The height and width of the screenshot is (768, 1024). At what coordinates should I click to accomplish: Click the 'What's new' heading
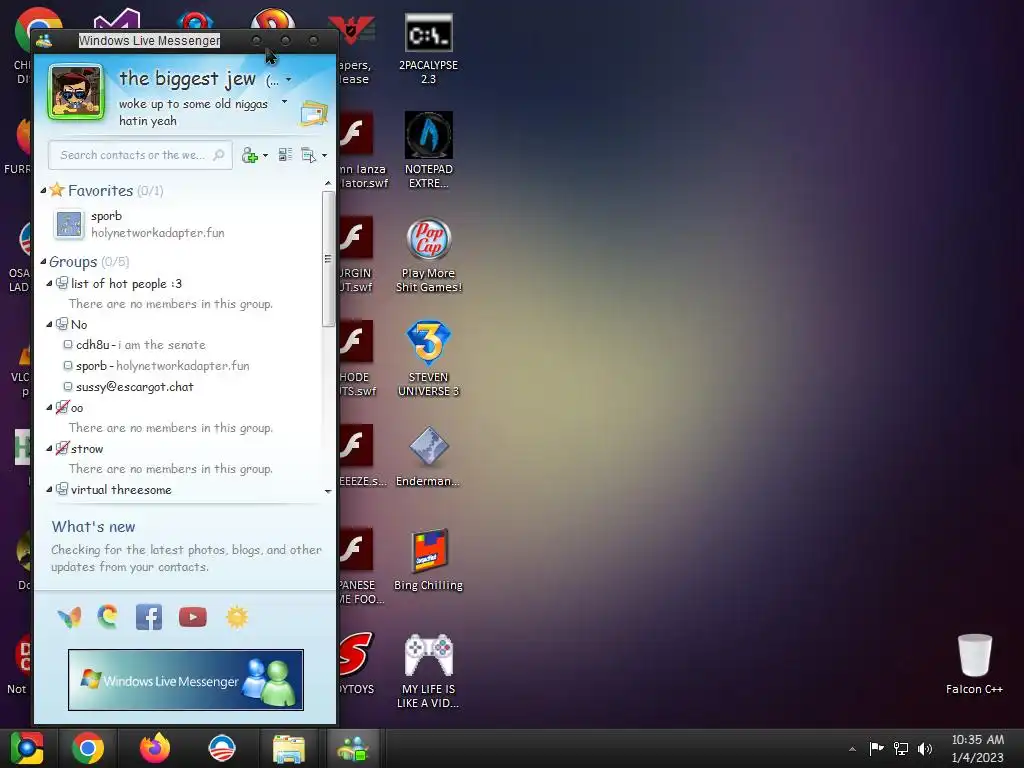pyautogui.click(x=93, y=527)
